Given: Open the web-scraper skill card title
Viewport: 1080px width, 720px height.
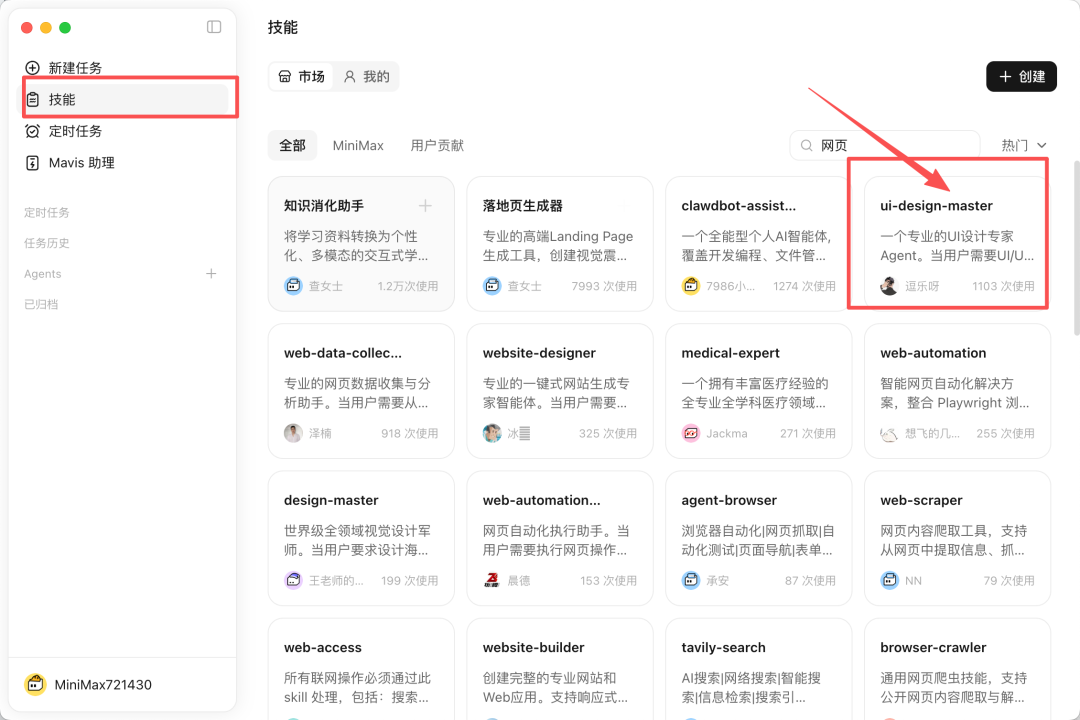Looking at the screenshot, I should [921, 500].
